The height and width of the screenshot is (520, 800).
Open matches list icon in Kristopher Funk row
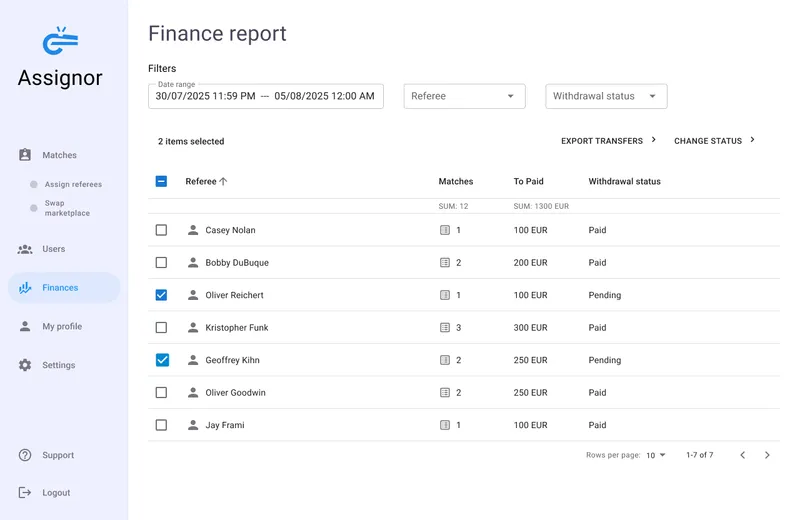click(x=445, y=328)
